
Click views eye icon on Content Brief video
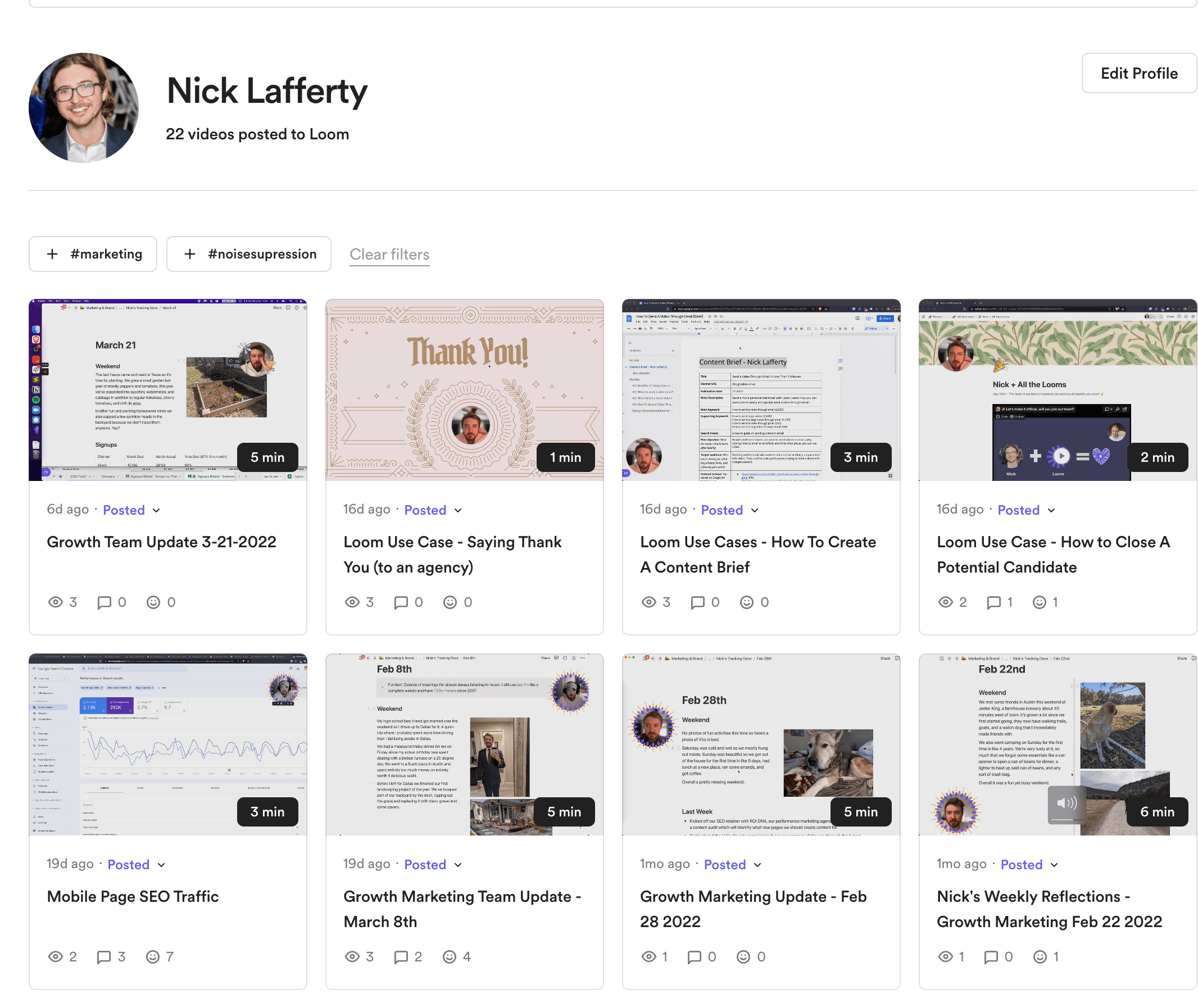pyautogui.click(x=648, y=602)
